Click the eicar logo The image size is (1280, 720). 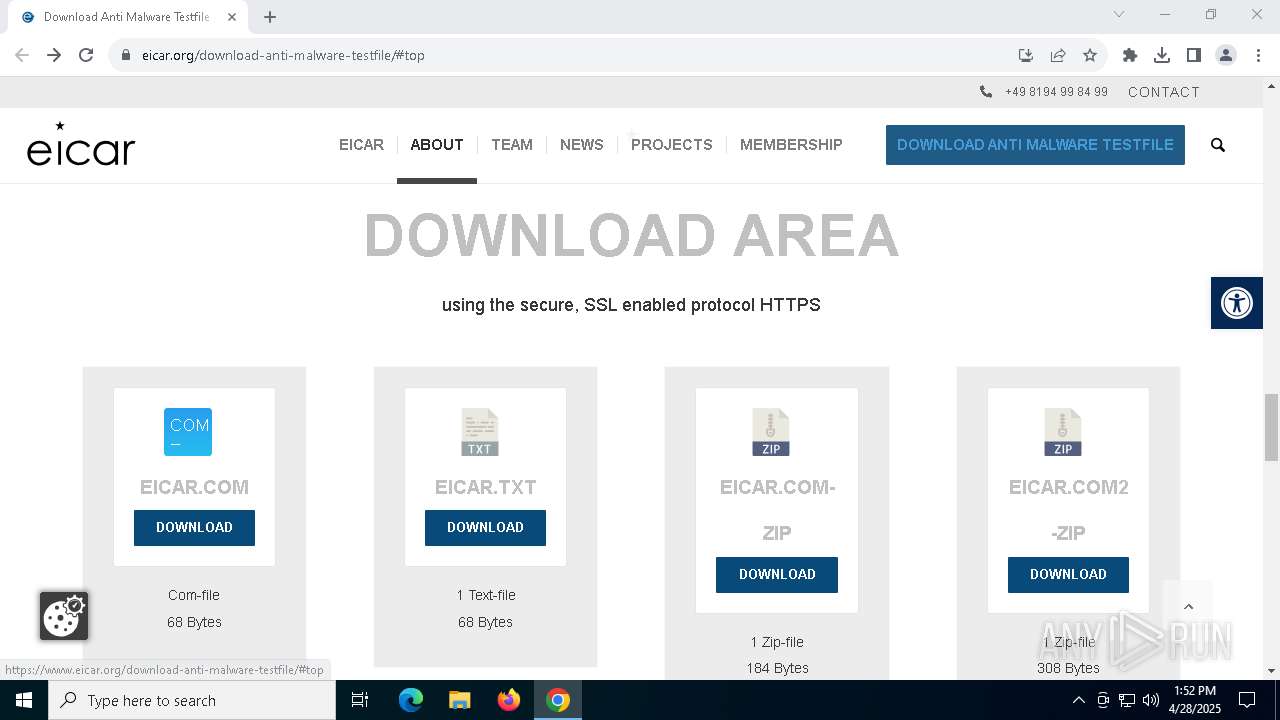coord(81,144)
